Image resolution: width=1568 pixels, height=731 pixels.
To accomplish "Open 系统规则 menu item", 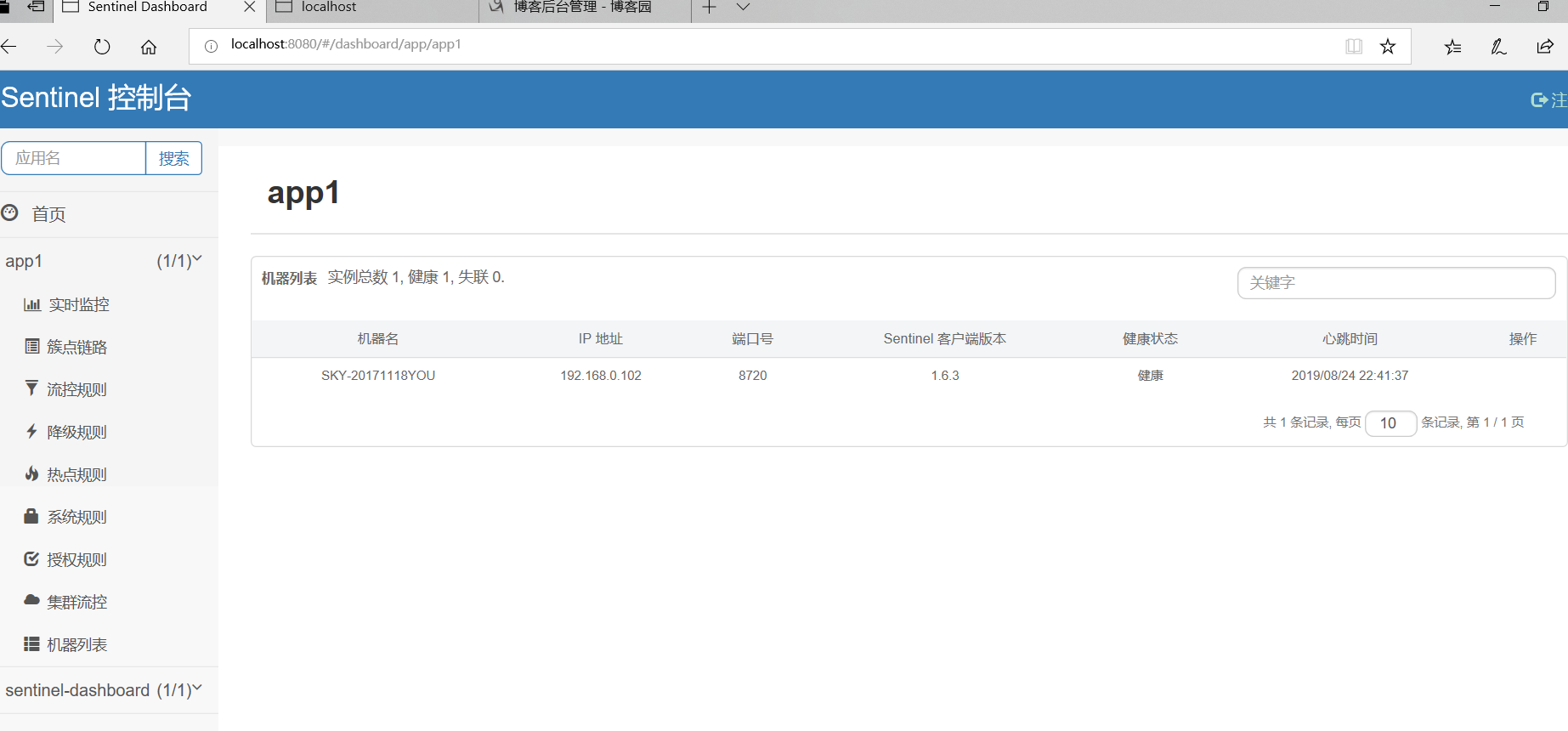I will 77,517.
